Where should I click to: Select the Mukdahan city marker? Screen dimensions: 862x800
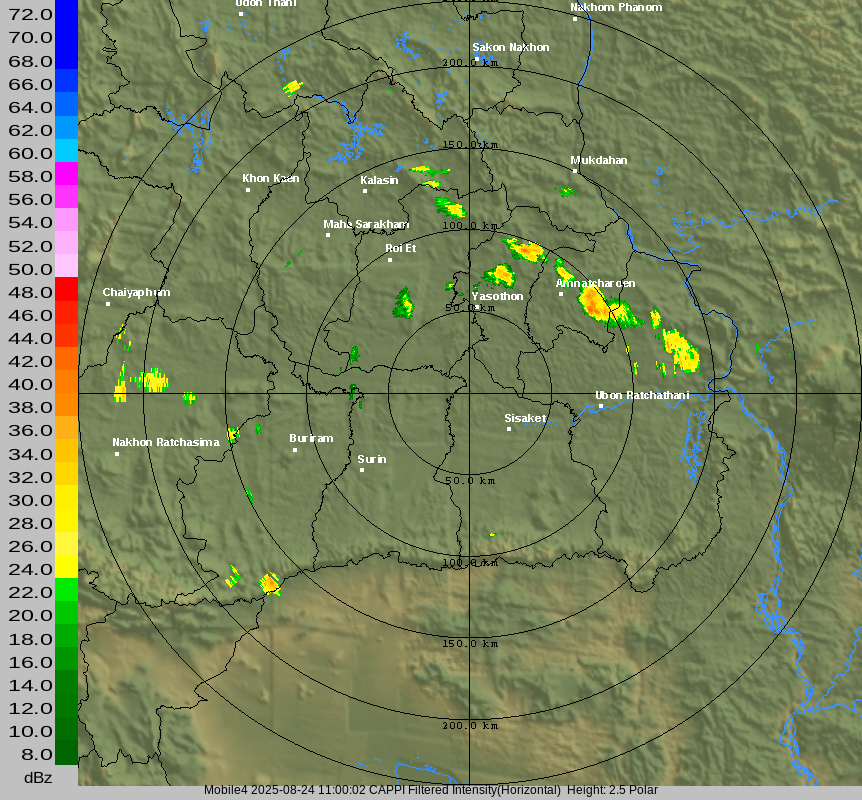pos(575,171)
